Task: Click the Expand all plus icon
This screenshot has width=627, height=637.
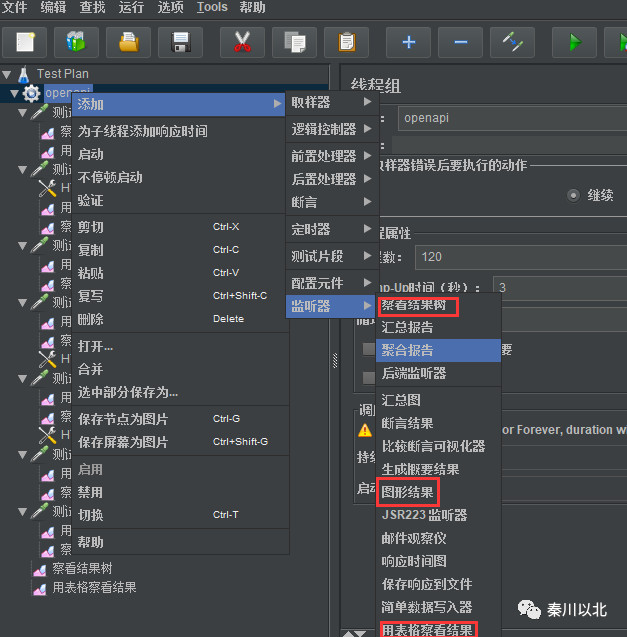Action: click(408, 42)
